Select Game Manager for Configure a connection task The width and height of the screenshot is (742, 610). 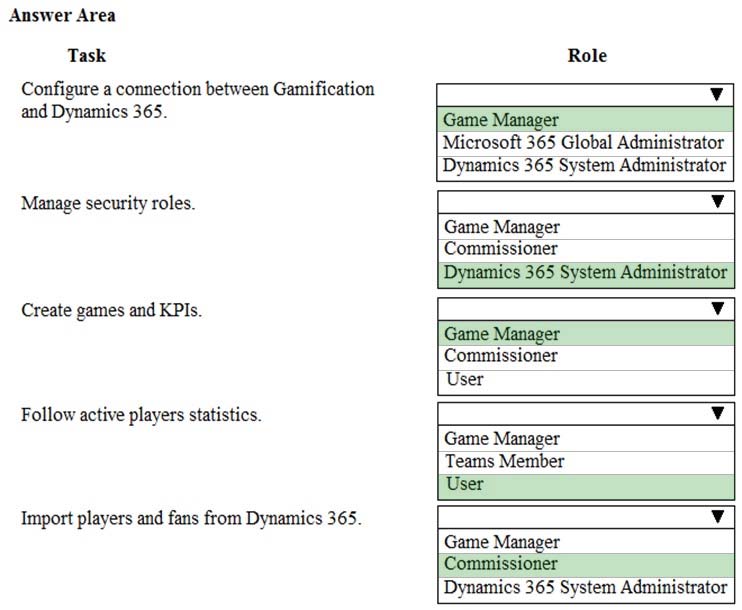coord(585,120)
